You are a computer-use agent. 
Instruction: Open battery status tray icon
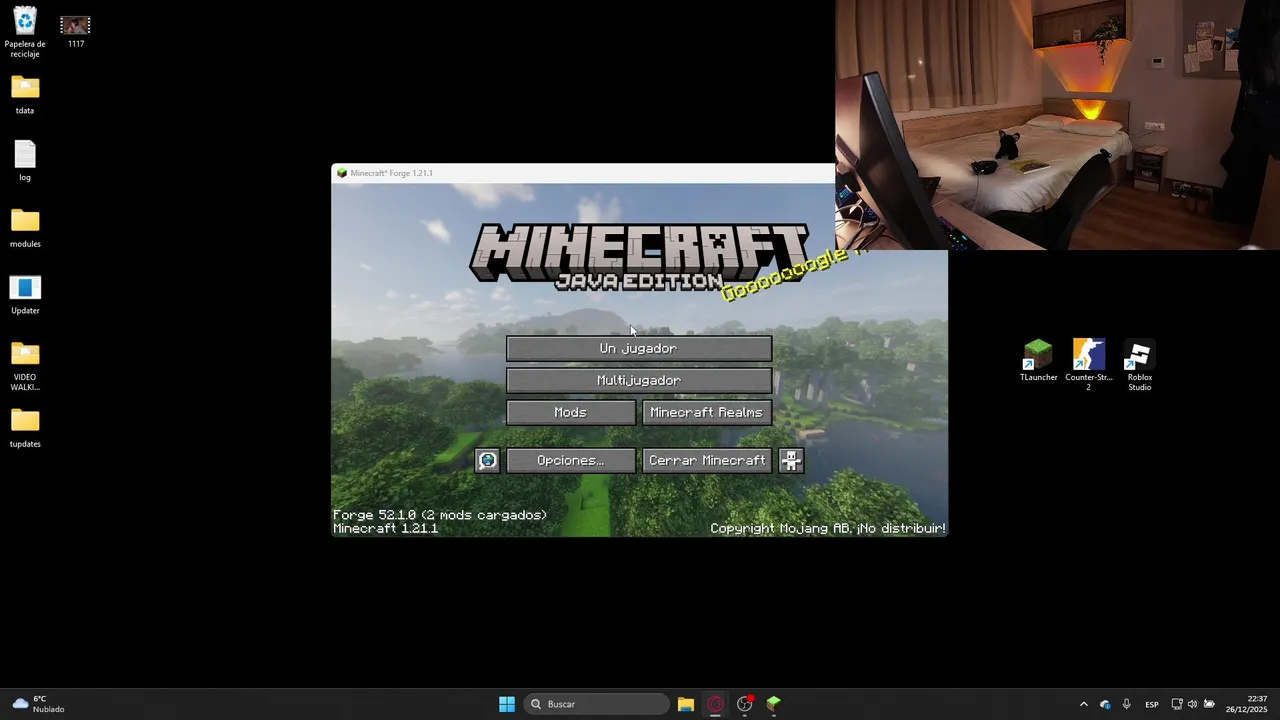[1209, 704]
